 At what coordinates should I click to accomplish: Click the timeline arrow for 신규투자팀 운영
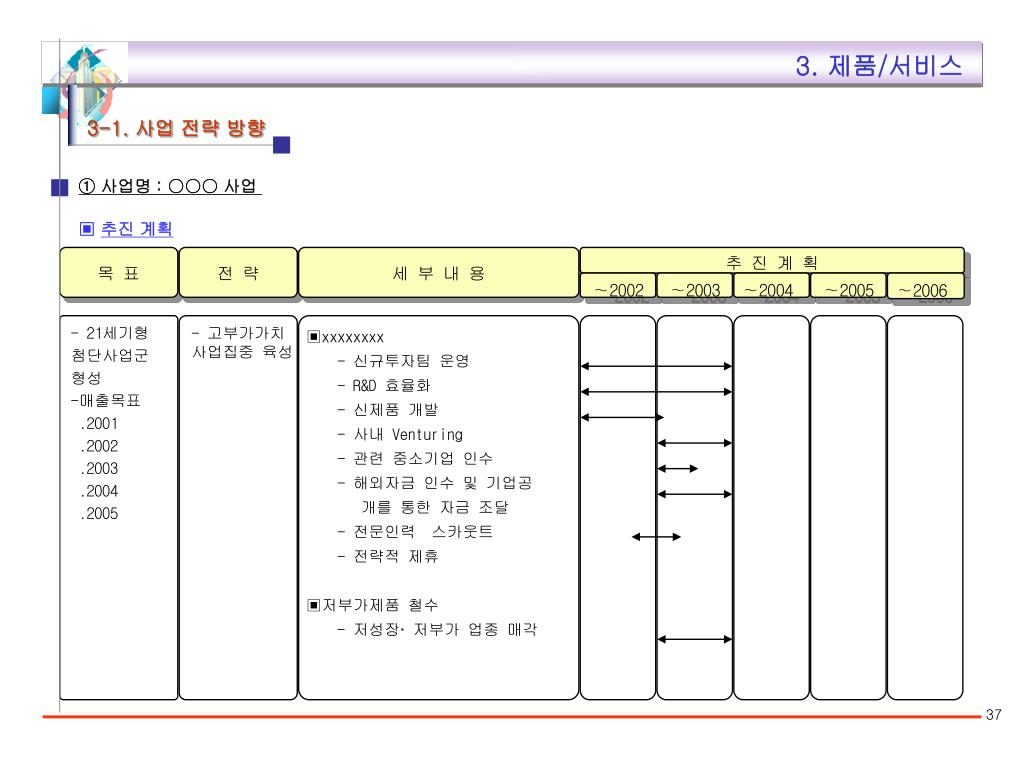[656, 366]
